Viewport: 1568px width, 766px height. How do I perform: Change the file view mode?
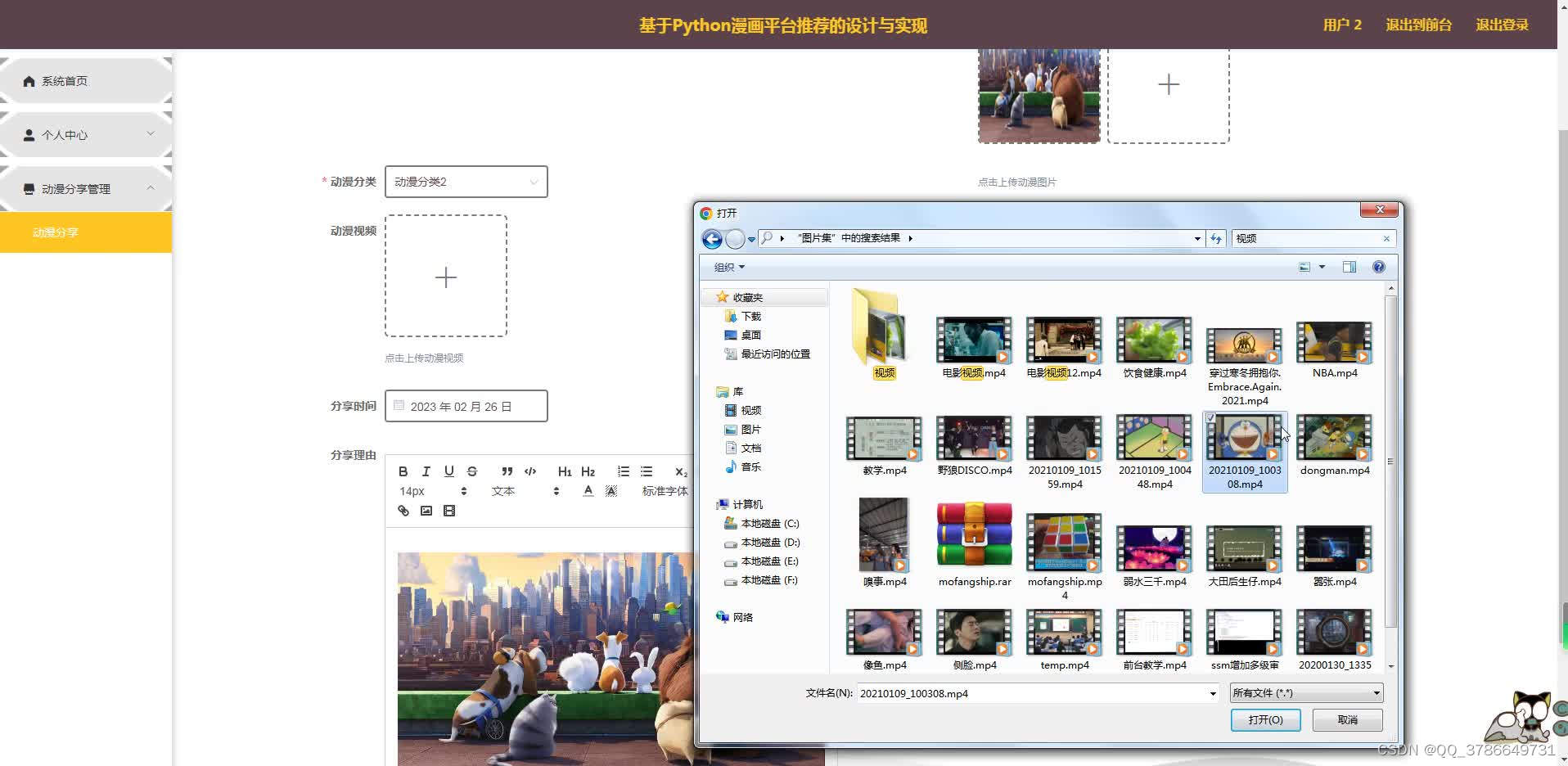pyautogui.click(x=1304, y=267)
